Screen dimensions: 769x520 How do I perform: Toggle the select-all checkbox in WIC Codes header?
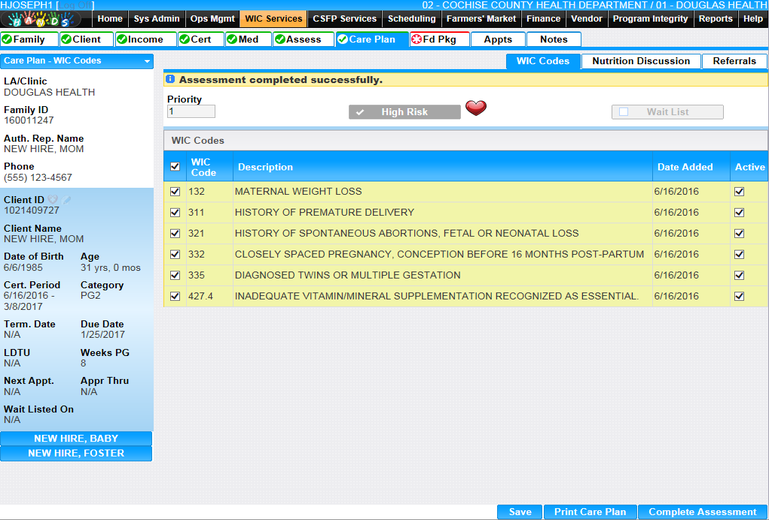[x=176, y=167]
